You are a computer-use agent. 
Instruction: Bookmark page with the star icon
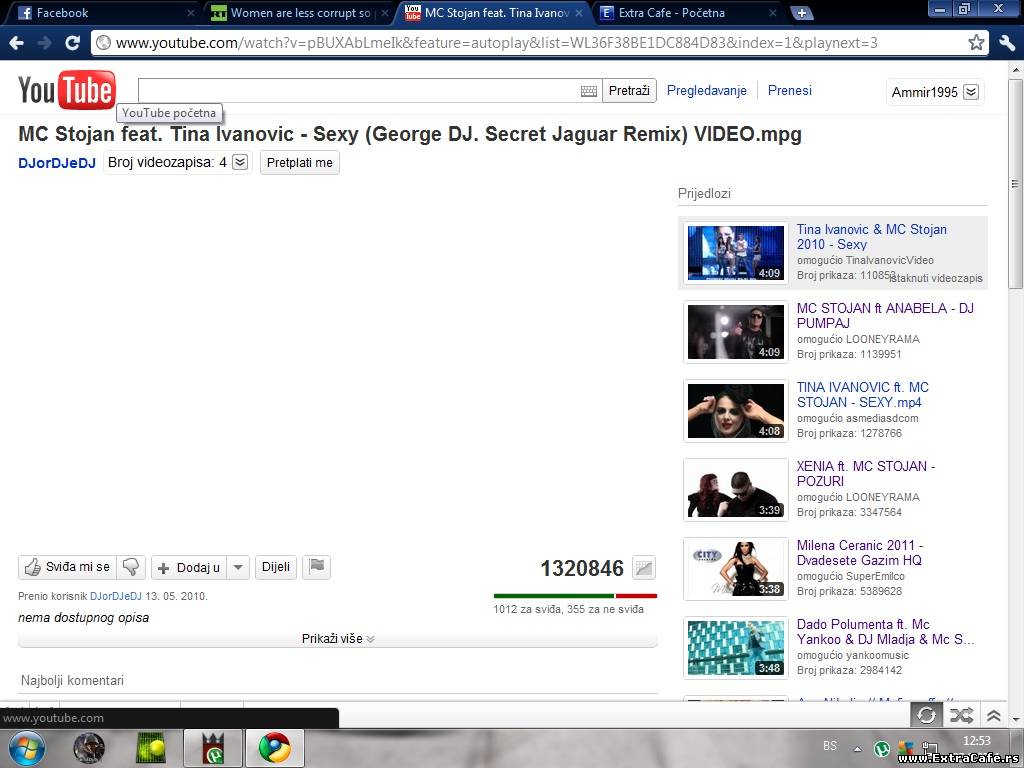[976, 43]
